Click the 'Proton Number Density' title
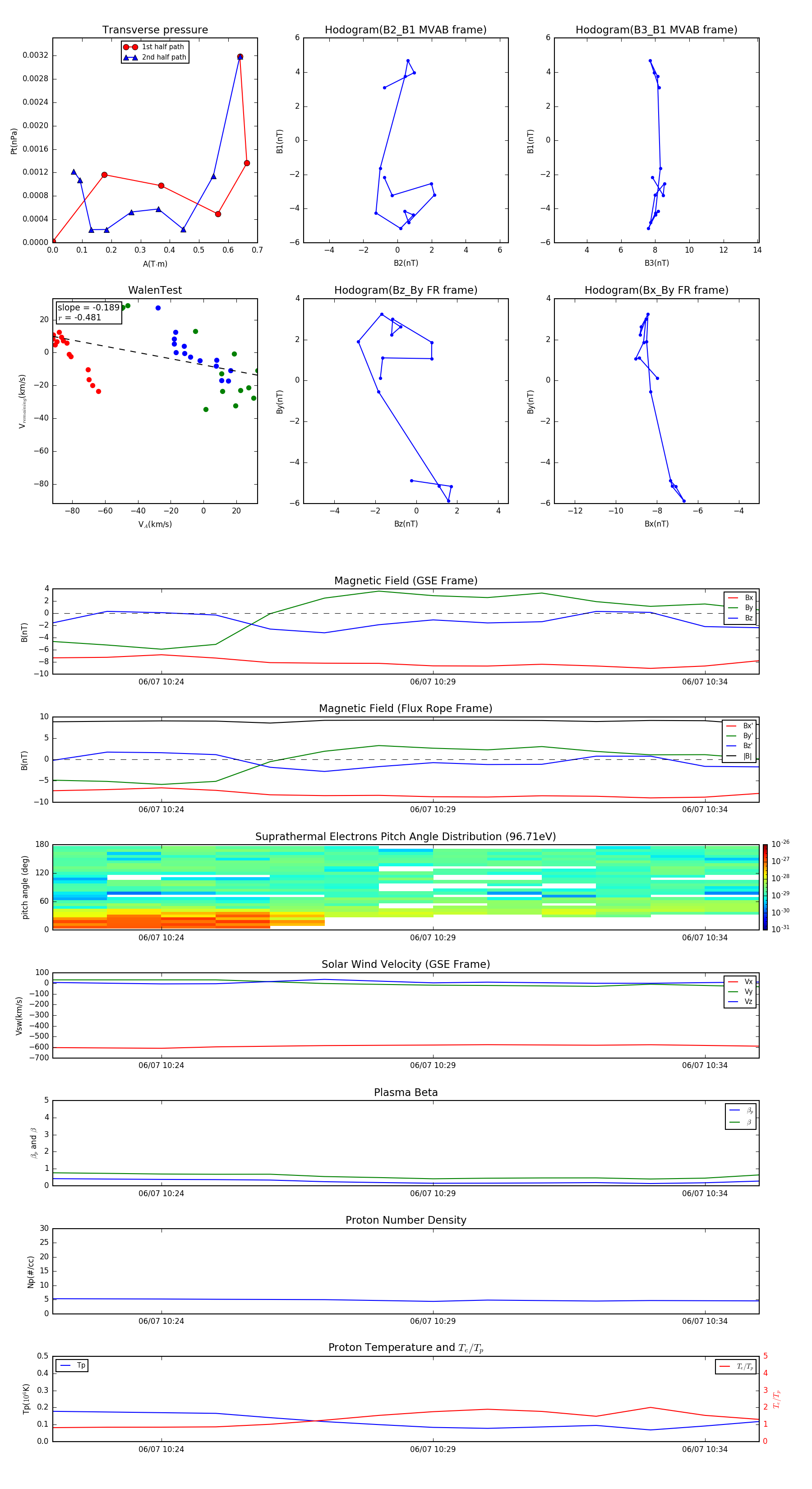The width and height of the screenshot is (812, 1489). click(x=406, y=1220)
